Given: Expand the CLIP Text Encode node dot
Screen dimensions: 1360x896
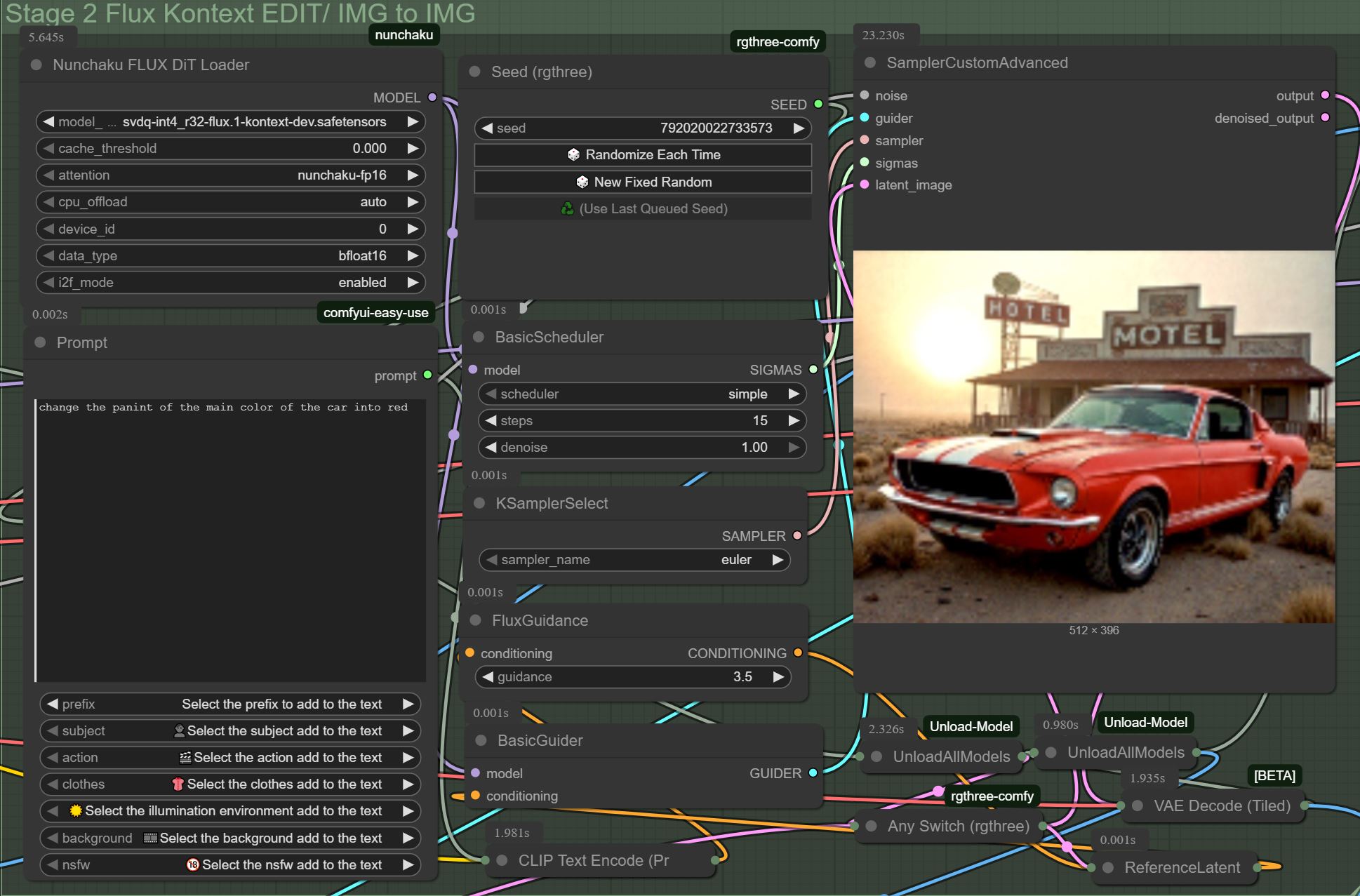Looking at the screenshot, I should coord(502,860).
